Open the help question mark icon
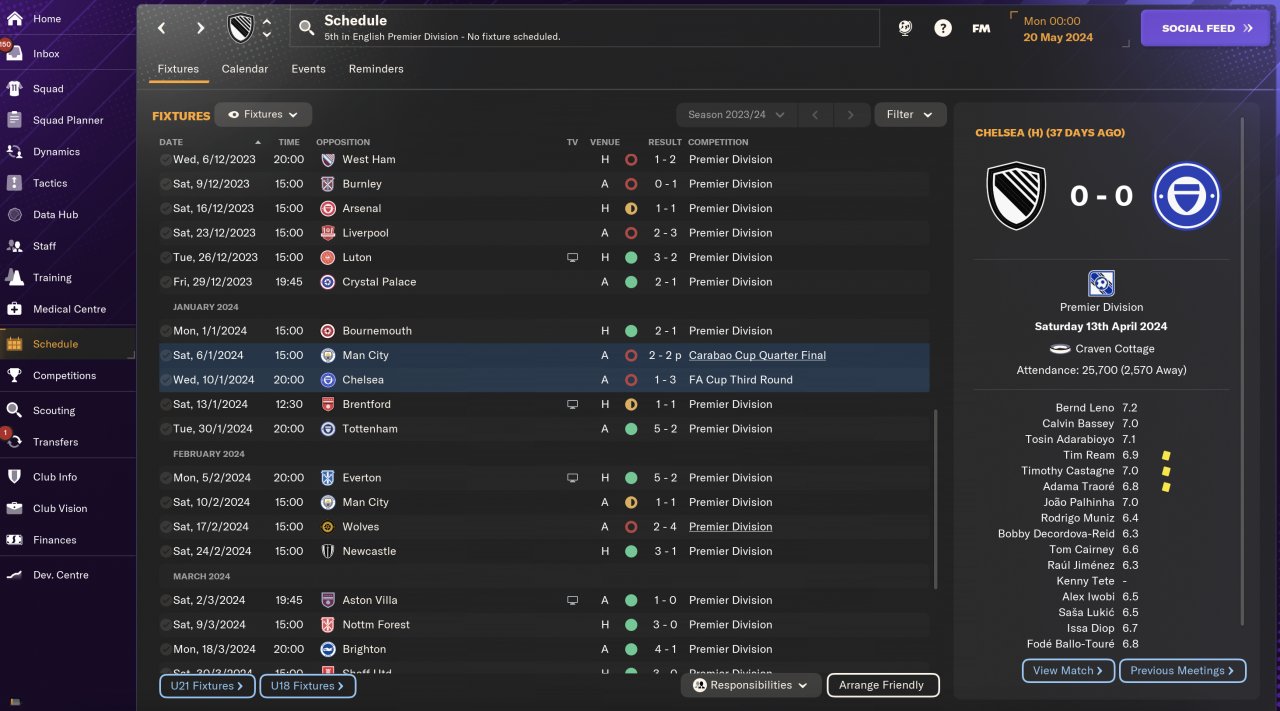The image size is (1280, 711). click(x=943, y=28)
